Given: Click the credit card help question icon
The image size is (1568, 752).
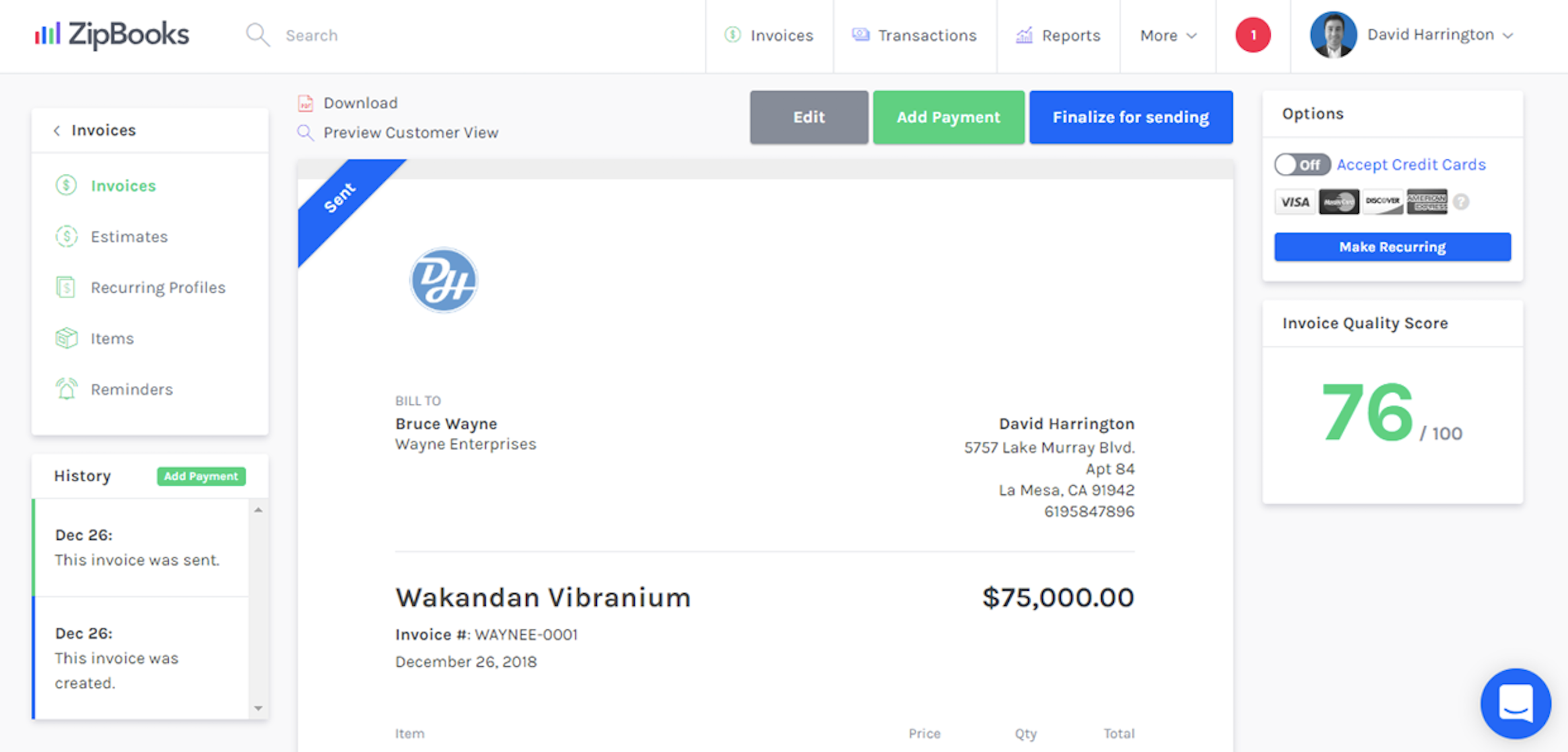Looking at the screenshot, I should (x=1462, y=202).
